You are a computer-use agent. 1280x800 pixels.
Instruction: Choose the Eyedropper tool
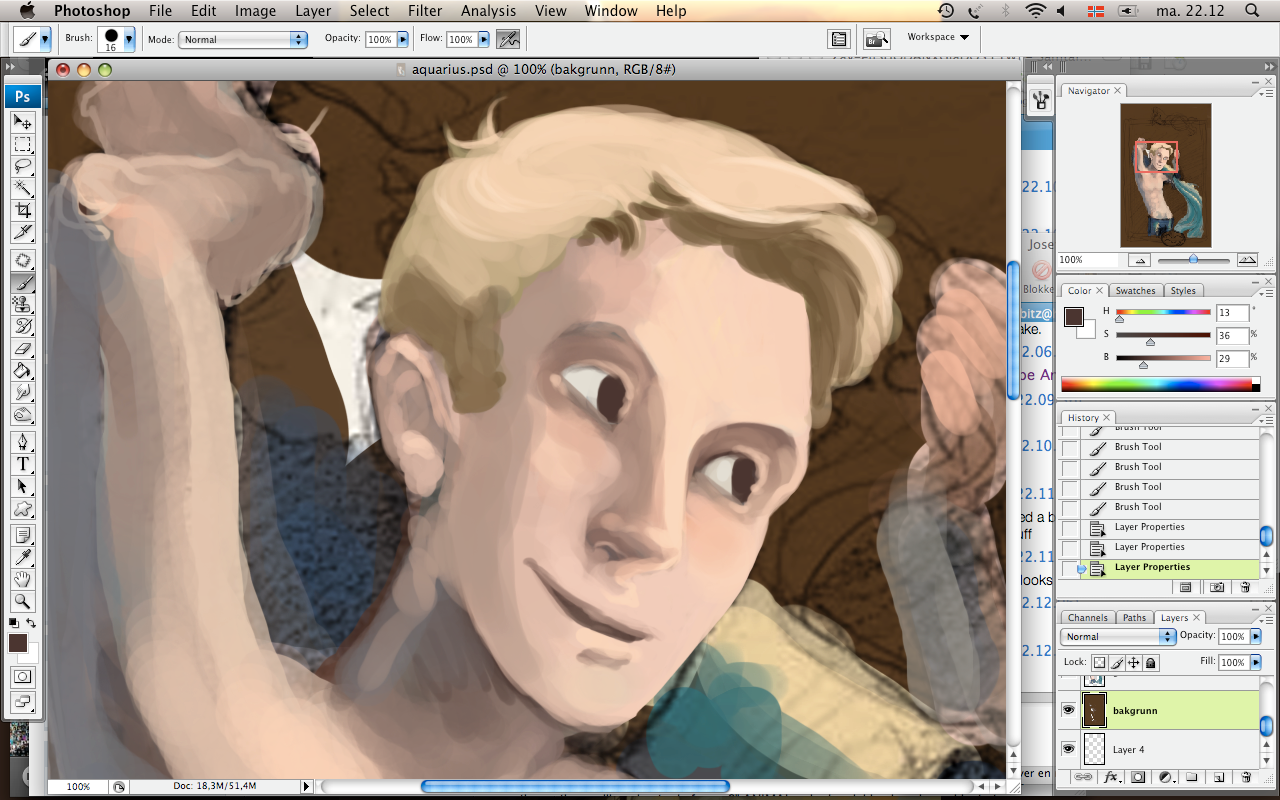[23, 557]
